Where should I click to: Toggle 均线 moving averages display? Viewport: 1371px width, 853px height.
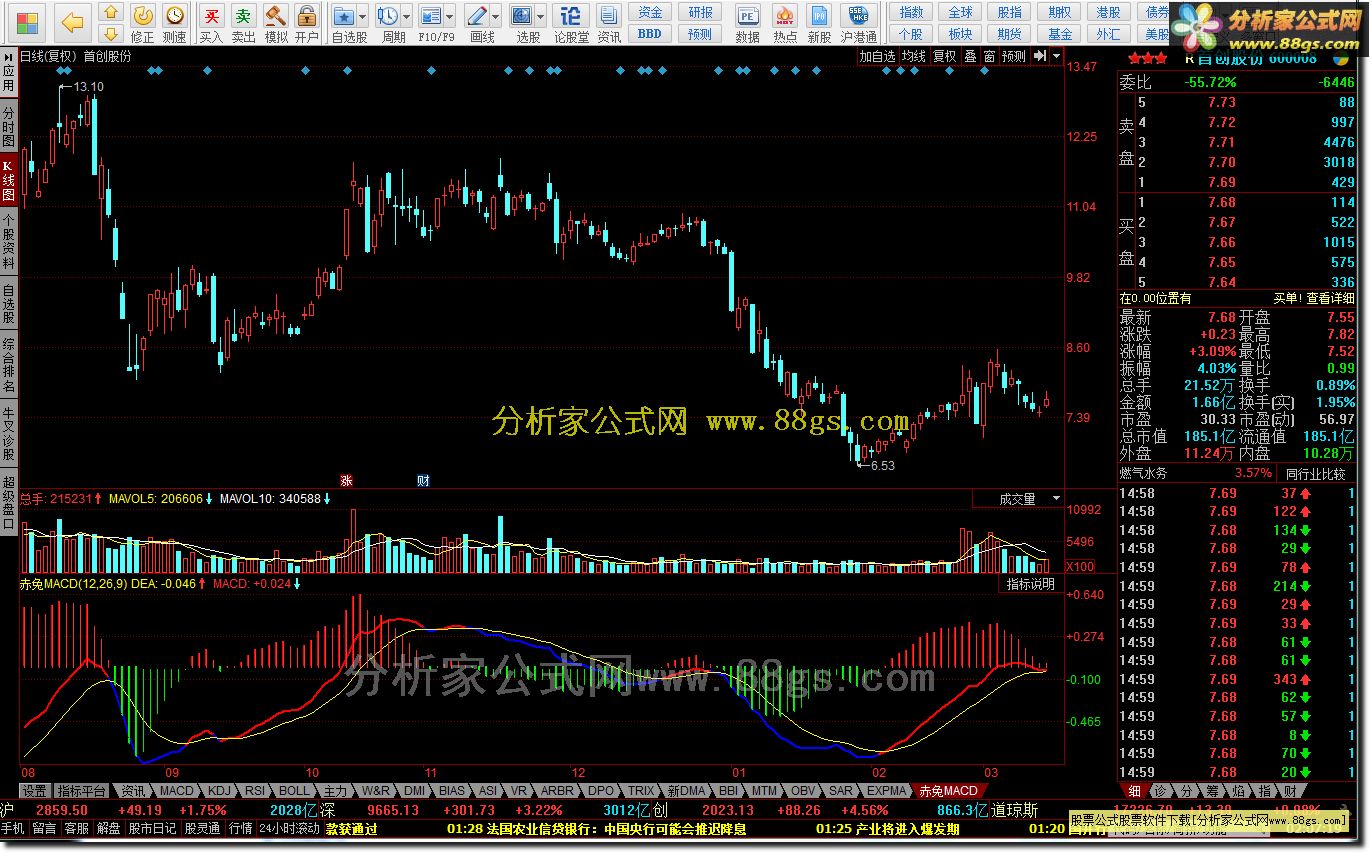pos(914,57)
